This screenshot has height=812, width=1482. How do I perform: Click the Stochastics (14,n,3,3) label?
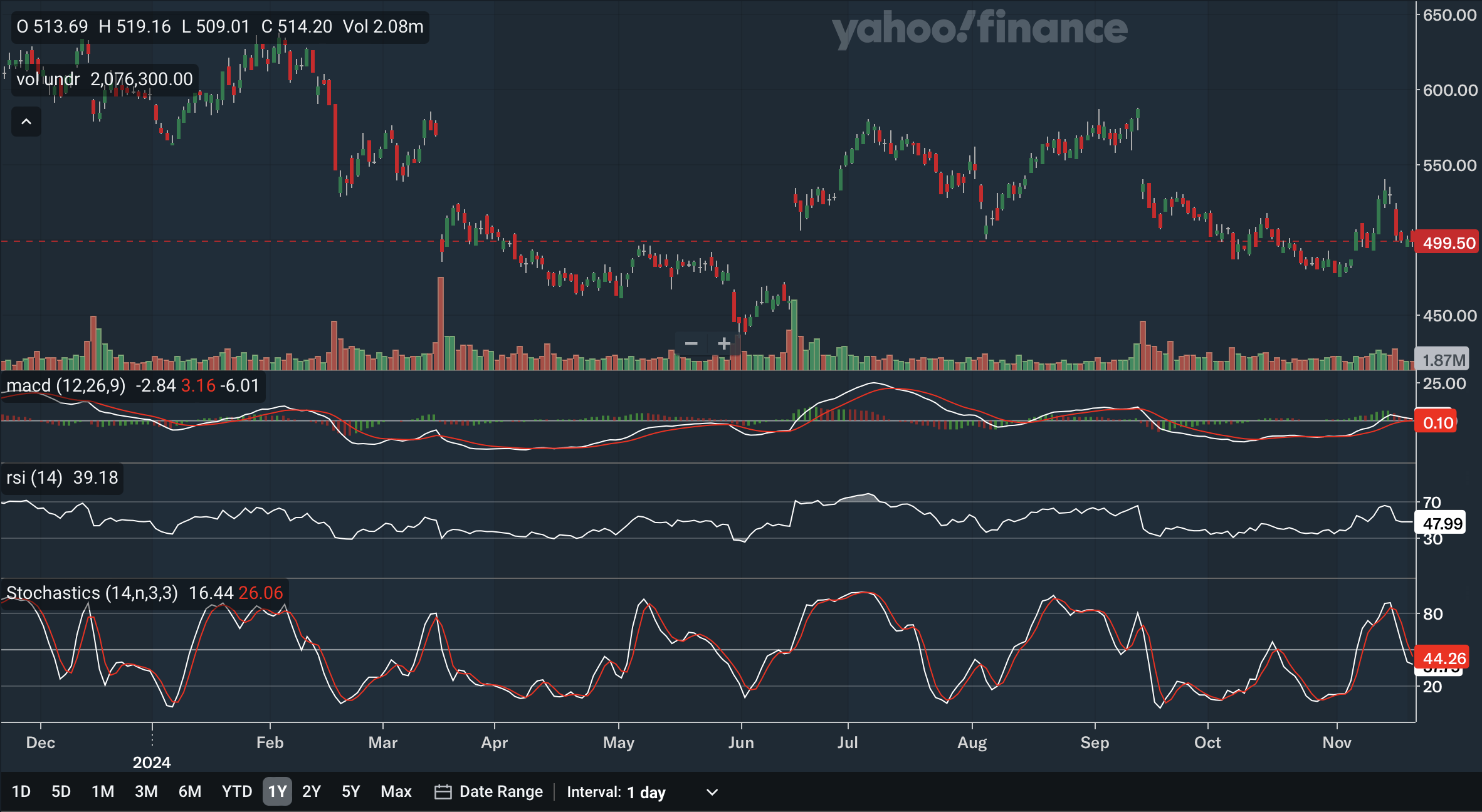92,593
